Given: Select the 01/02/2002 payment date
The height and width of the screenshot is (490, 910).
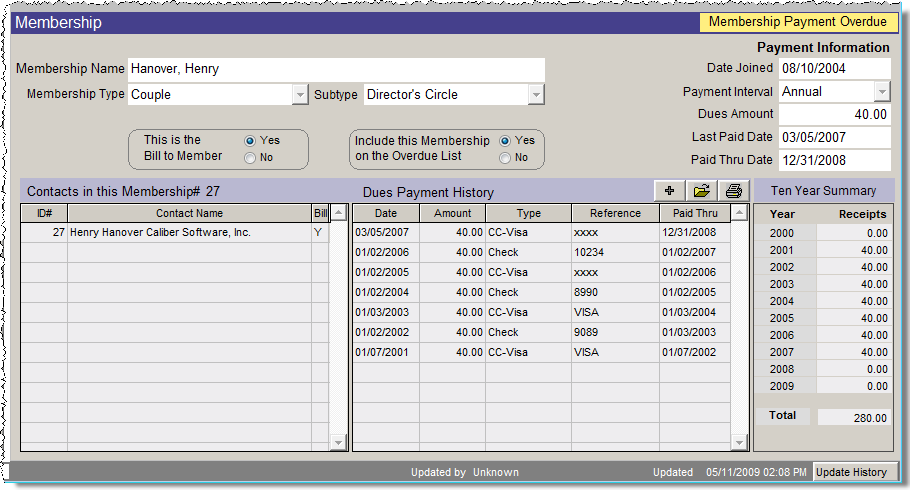Looking at the screenshot, I should [x=382, y=333].
